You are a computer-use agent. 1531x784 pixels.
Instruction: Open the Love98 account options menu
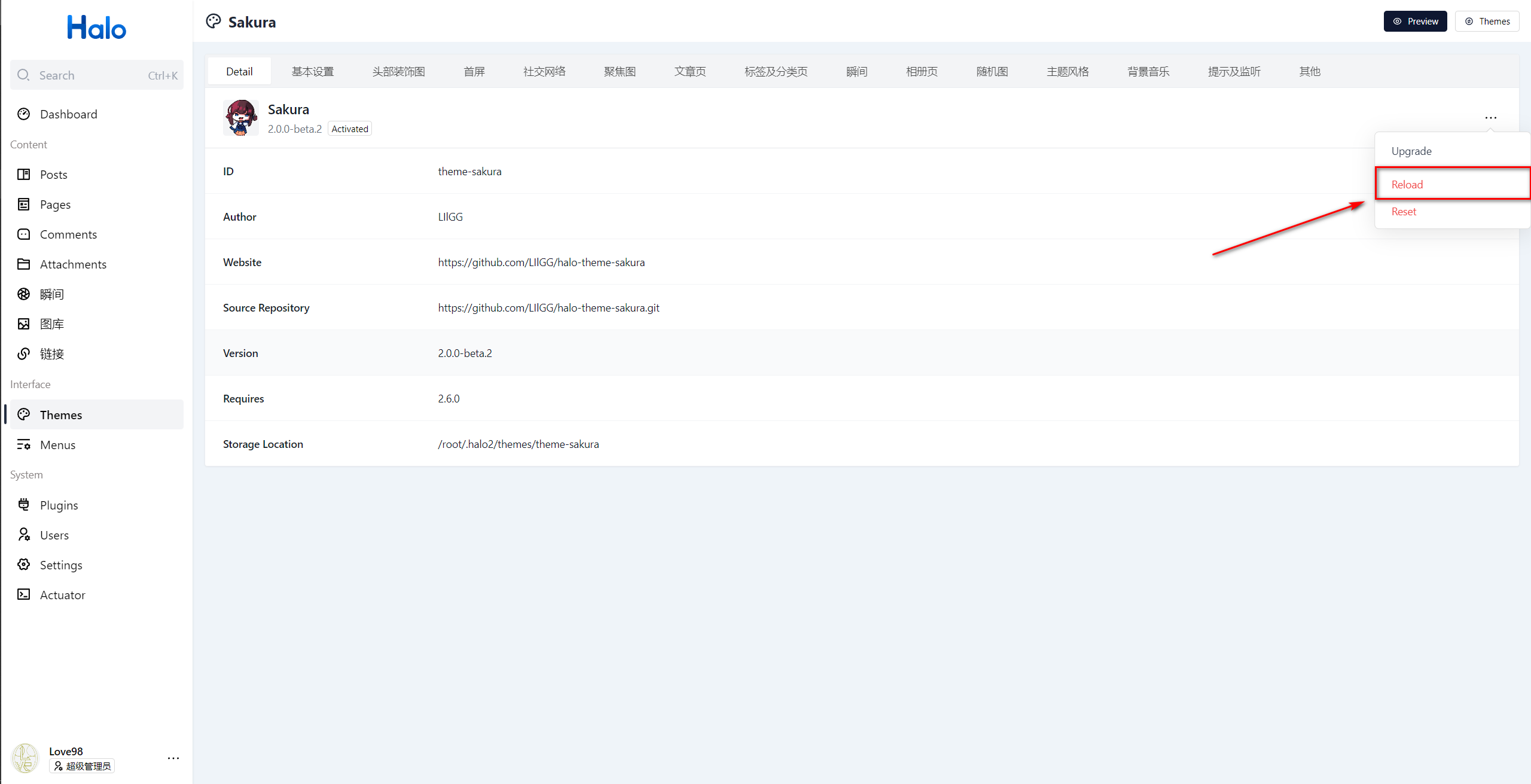(173, 758)
